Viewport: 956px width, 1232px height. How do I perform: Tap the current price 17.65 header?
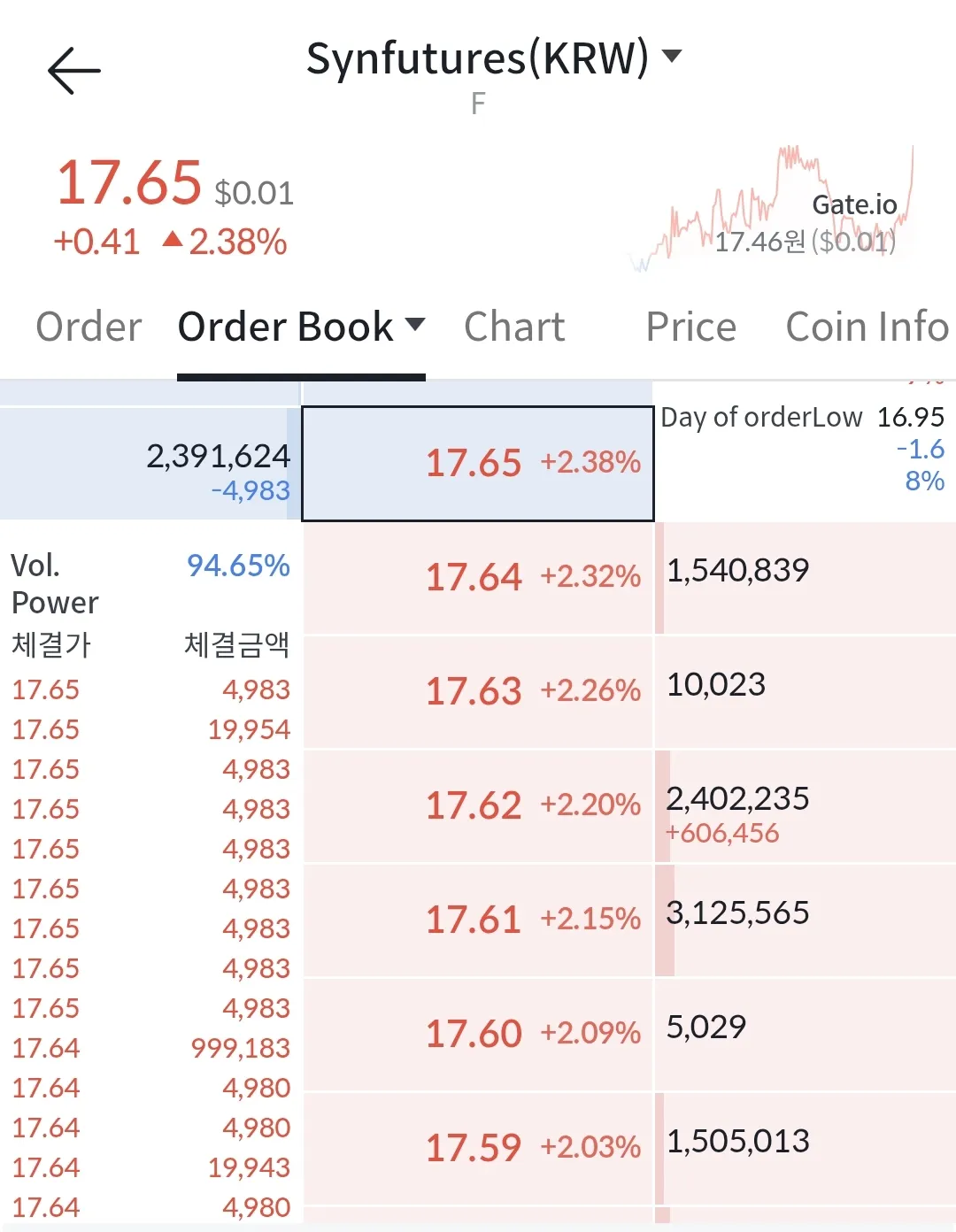click(129, 182)
